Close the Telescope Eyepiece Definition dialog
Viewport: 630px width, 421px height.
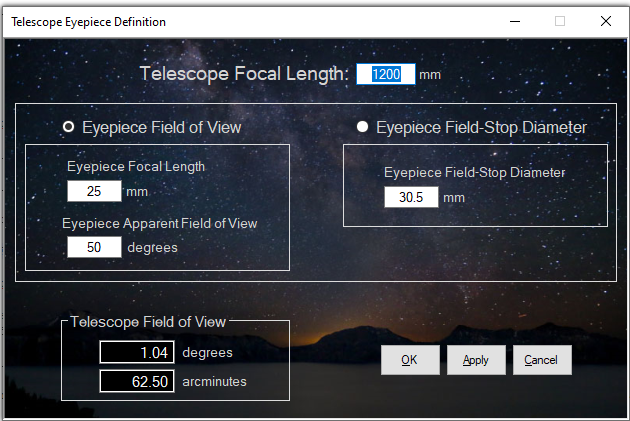(x=606, y=21)
